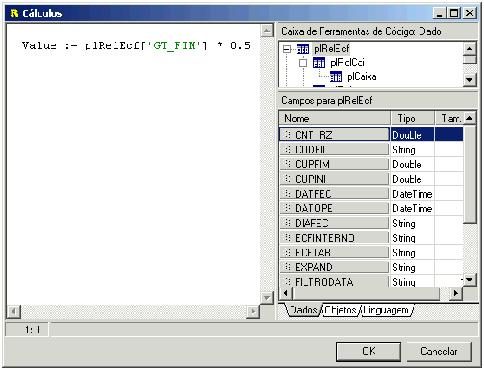Click the Cancelar button
Screen dimensions: 484x370
coord(439,351)
